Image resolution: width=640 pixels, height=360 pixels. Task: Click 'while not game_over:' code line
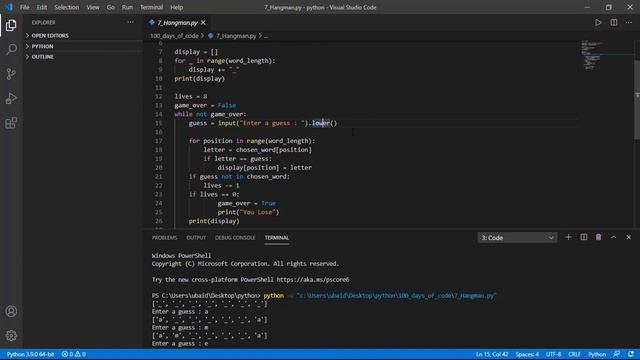tap(210, 114)
